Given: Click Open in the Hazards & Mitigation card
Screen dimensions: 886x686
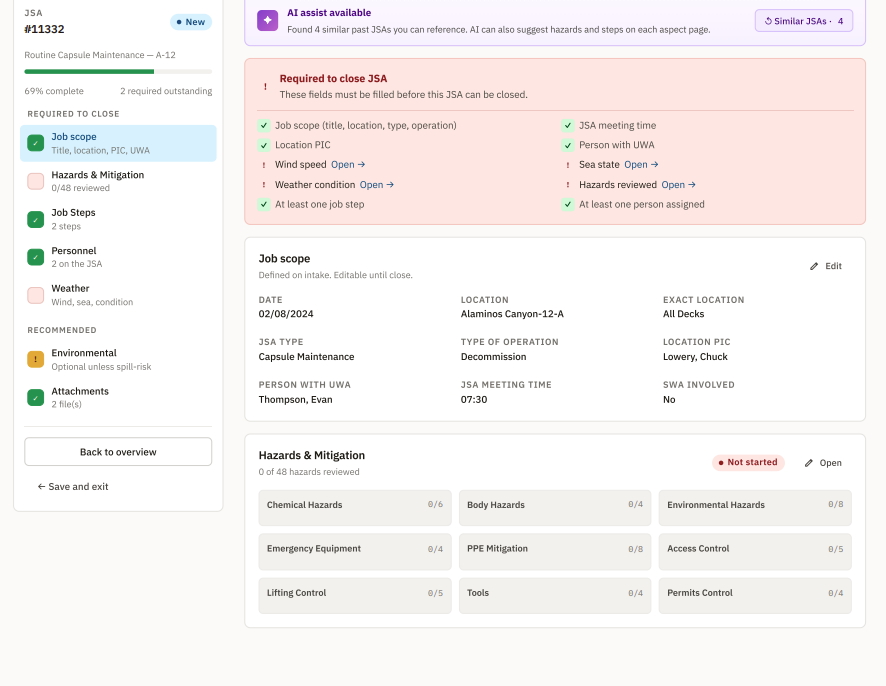Looking at the screenshot, I should point(823,463).
